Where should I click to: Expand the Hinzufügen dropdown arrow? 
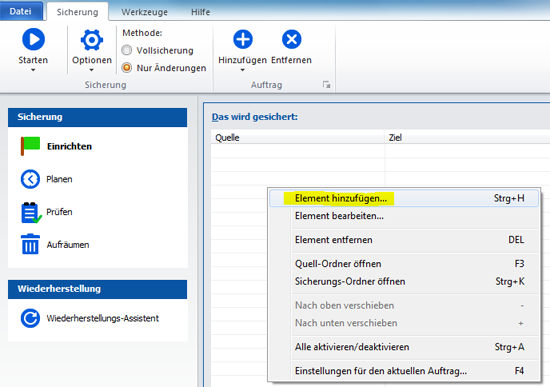(242, 70)
